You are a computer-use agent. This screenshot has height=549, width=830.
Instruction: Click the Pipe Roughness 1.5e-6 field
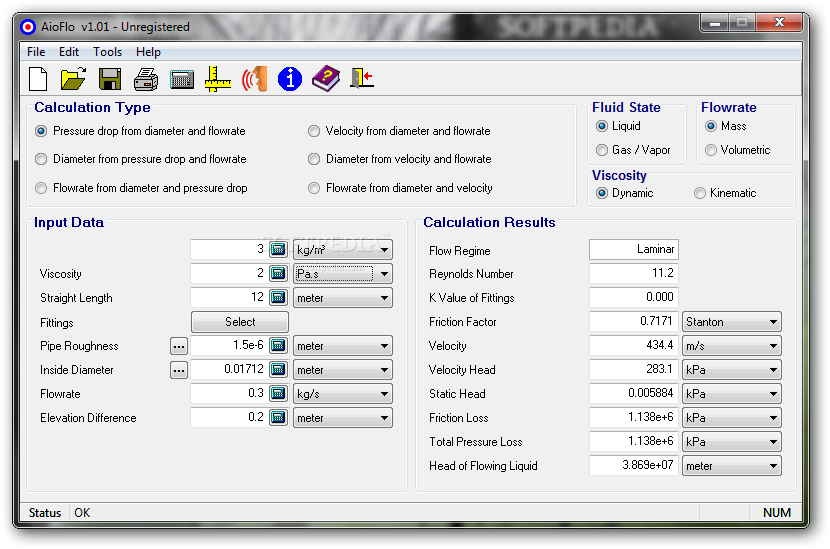pyautogui.click(x=229, y=345)
